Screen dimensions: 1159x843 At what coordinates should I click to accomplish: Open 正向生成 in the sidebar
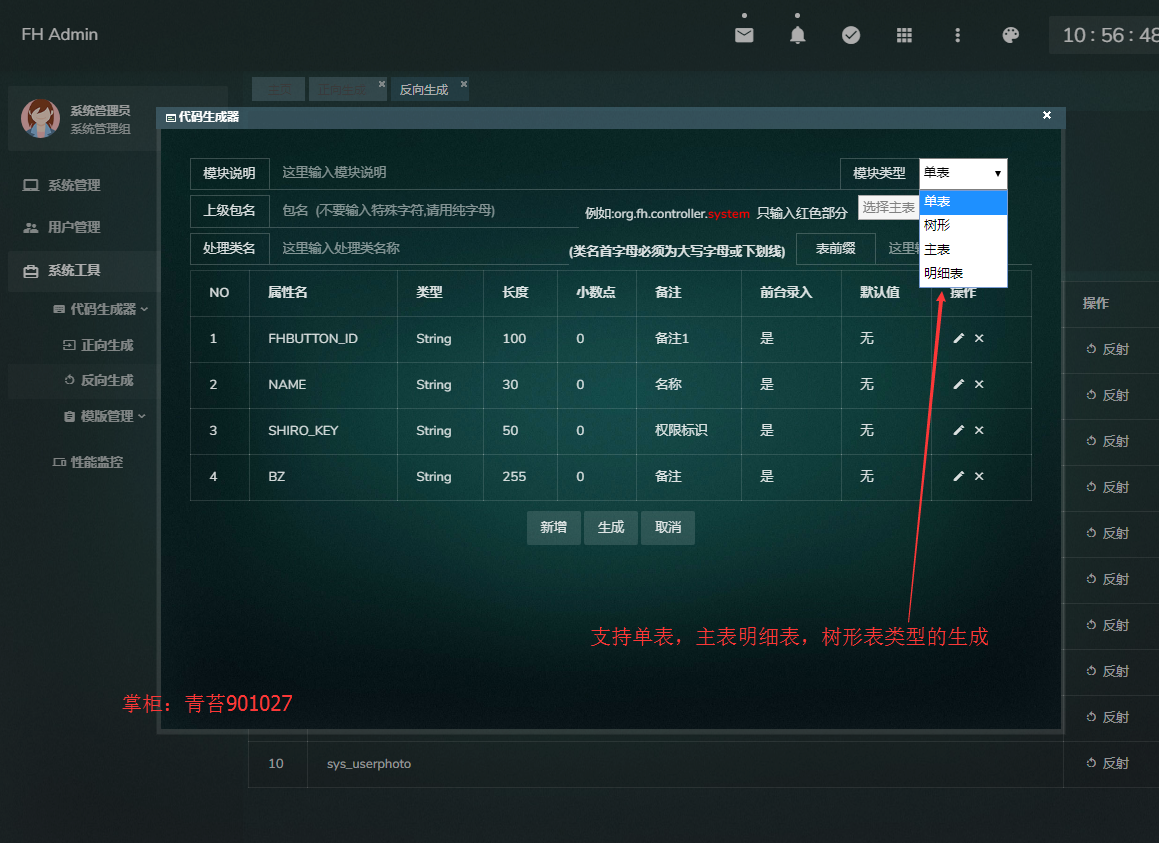tap(100, 345)
